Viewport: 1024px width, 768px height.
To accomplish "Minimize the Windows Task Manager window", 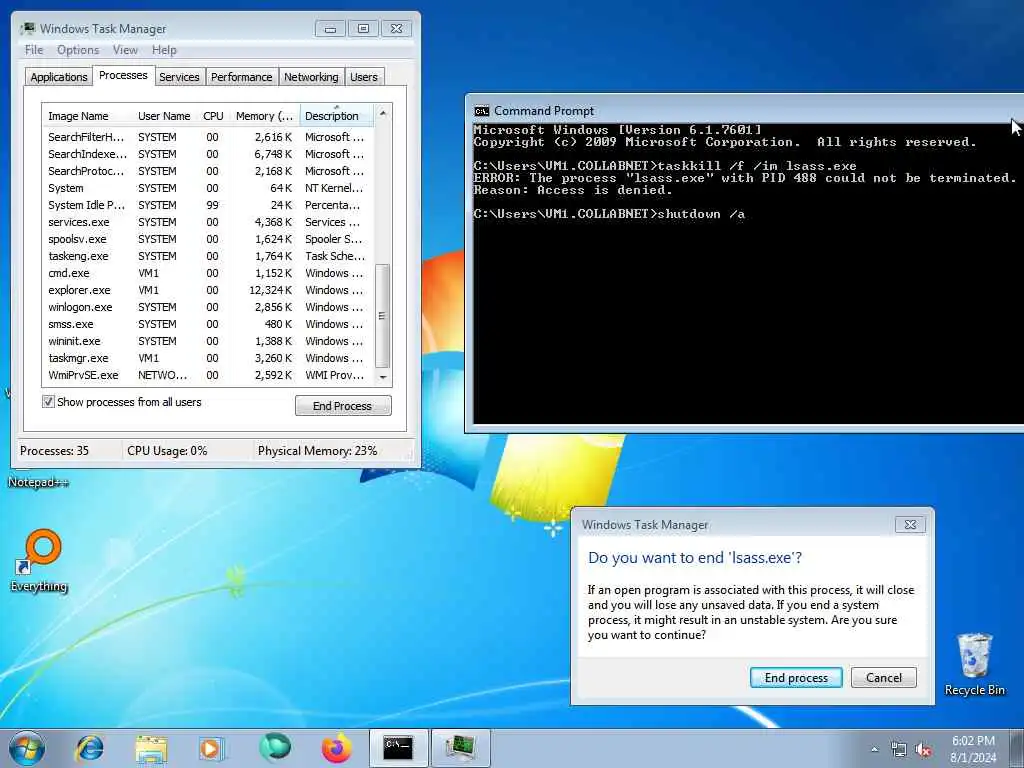I will pos(330,29).
